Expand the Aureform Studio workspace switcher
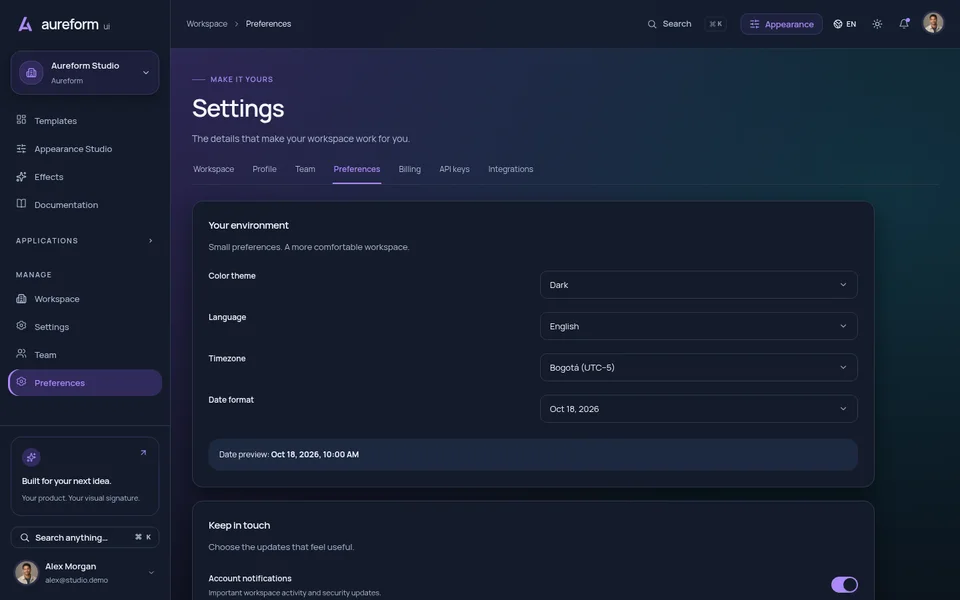The height and width of the screenshot is (600, 960). pos(85,72)
